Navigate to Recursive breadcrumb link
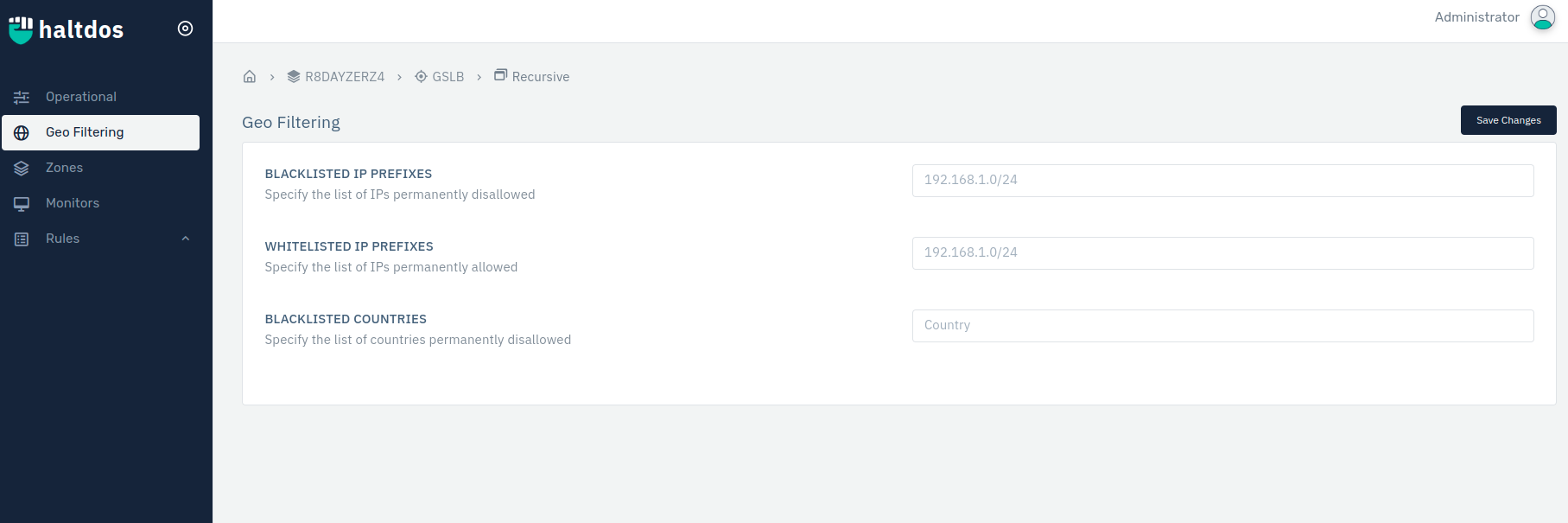The image size is (1568, 523). [540, 77]
